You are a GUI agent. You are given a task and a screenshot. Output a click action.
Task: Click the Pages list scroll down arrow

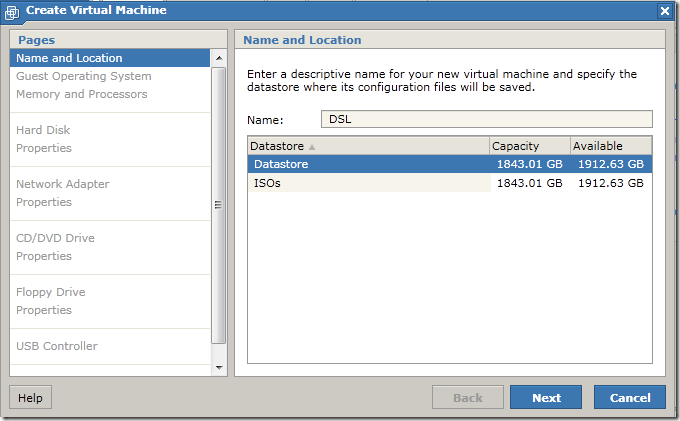[x=219, y=368]
